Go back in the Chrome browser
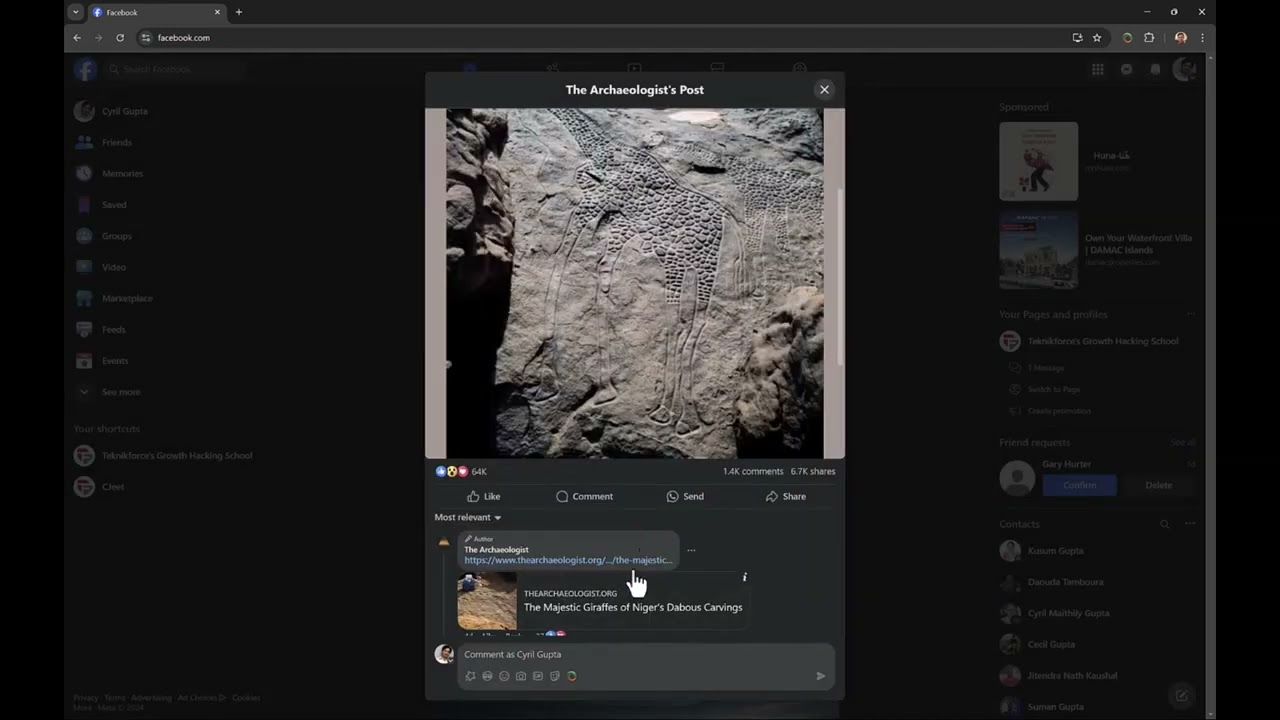This screenshot has height=720, width=1280. (x=77, y=37)
